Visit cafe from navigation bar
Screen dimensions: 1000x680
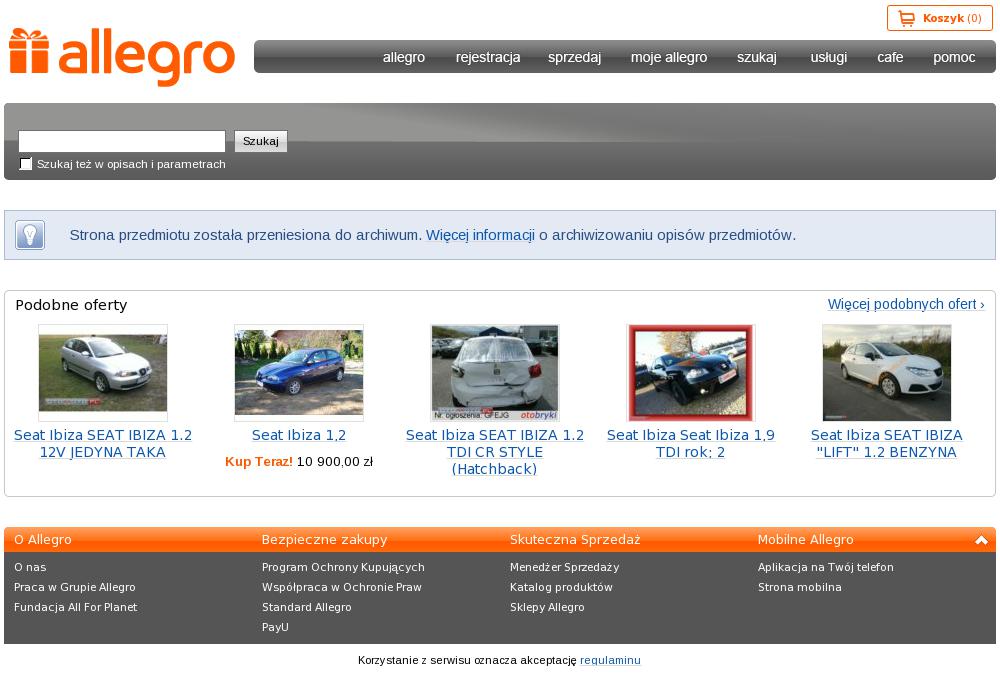point(890,57)
